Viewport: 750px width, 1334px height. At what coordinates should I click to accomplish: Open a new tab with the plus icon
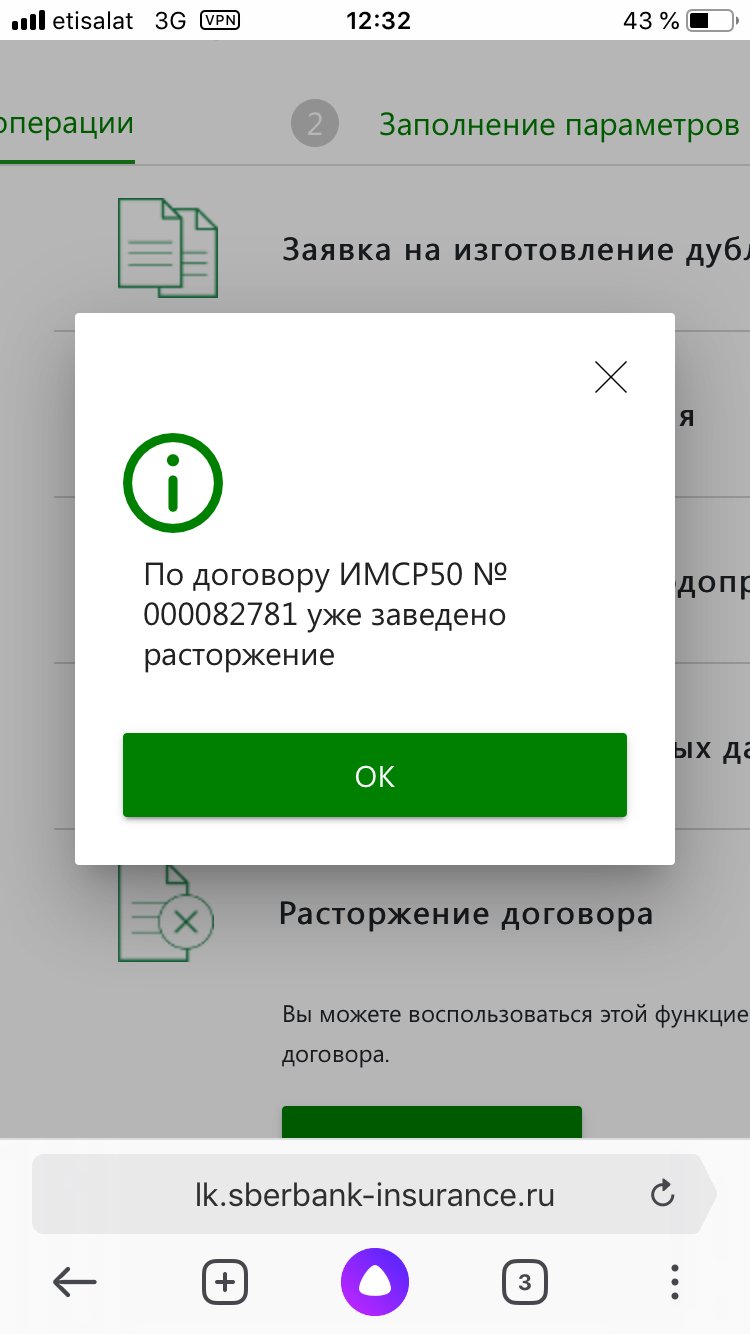click(225, 1281)
